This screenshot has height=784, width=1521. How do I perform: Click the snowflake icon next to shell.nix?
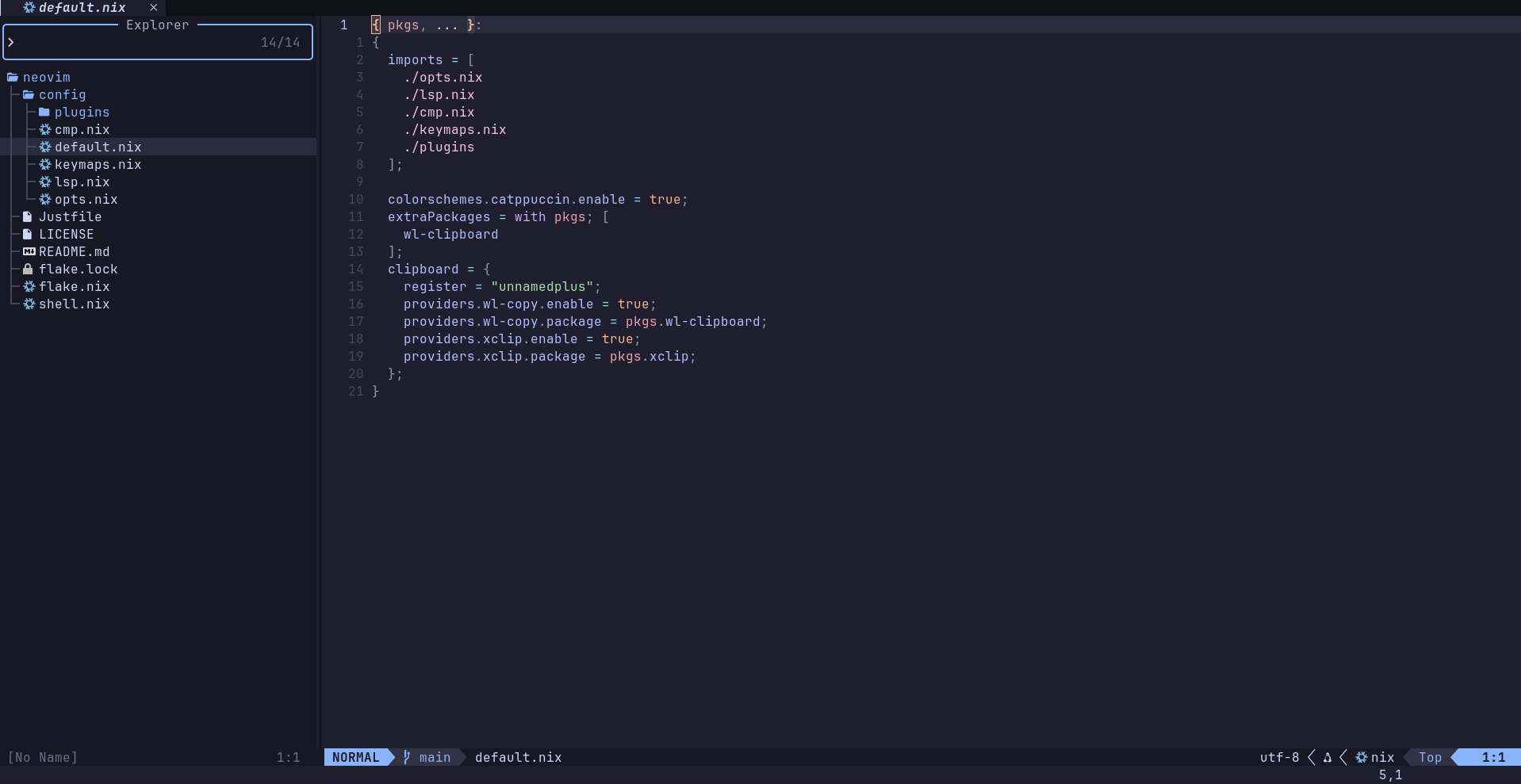28,304
